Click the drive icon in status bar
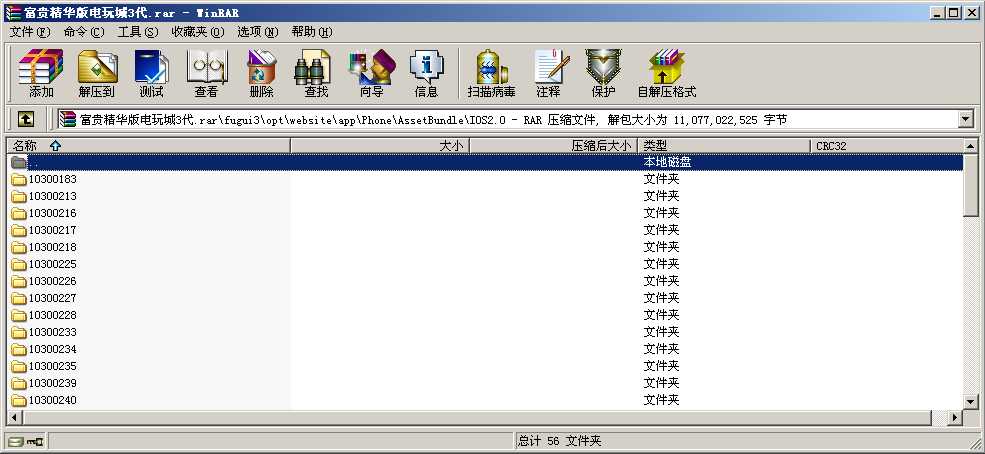The width and height of the screenshot is (985, 454). tap(16, 441)
